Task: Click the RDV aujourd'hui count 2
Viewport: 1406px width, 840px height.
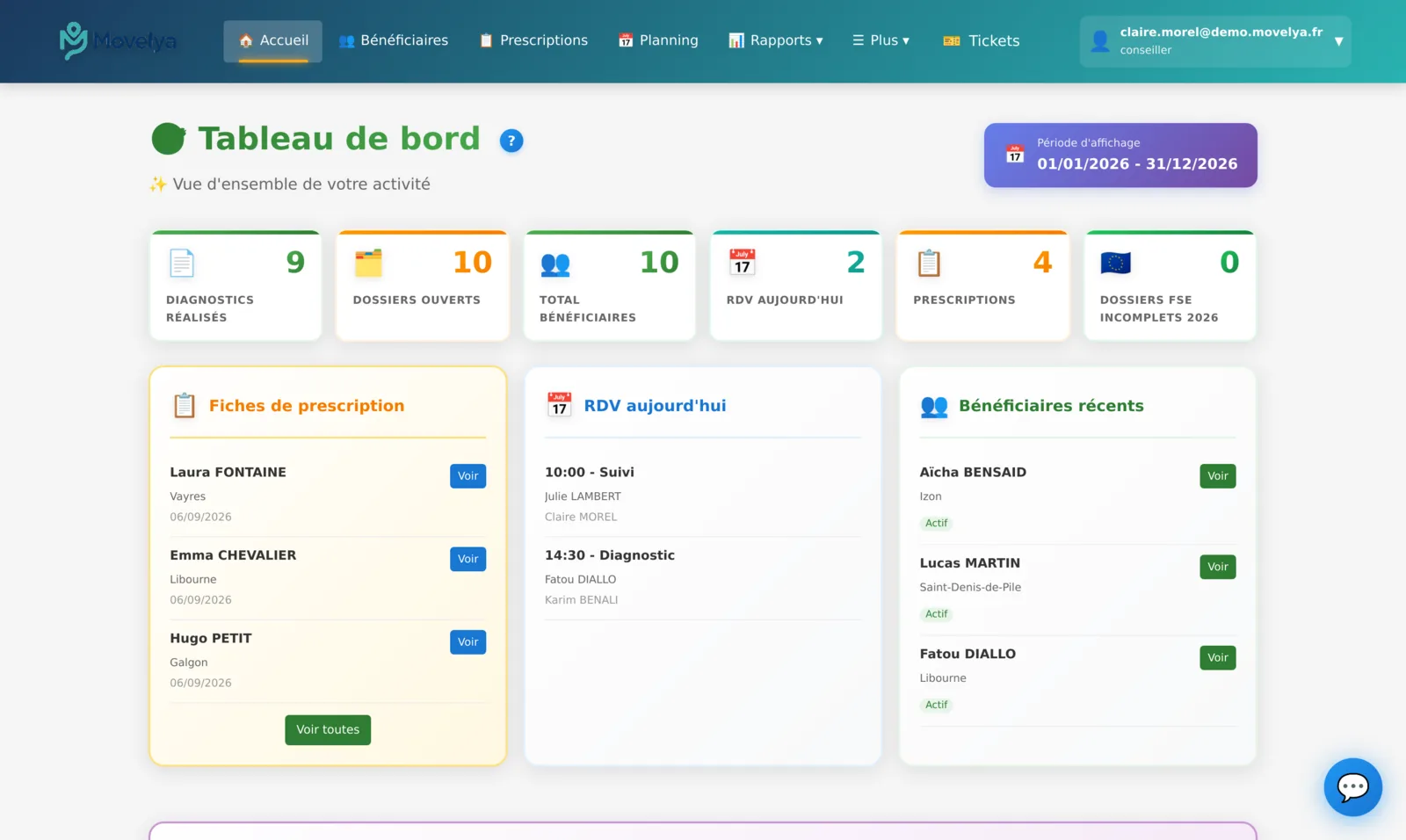Action: coord(856,262)
